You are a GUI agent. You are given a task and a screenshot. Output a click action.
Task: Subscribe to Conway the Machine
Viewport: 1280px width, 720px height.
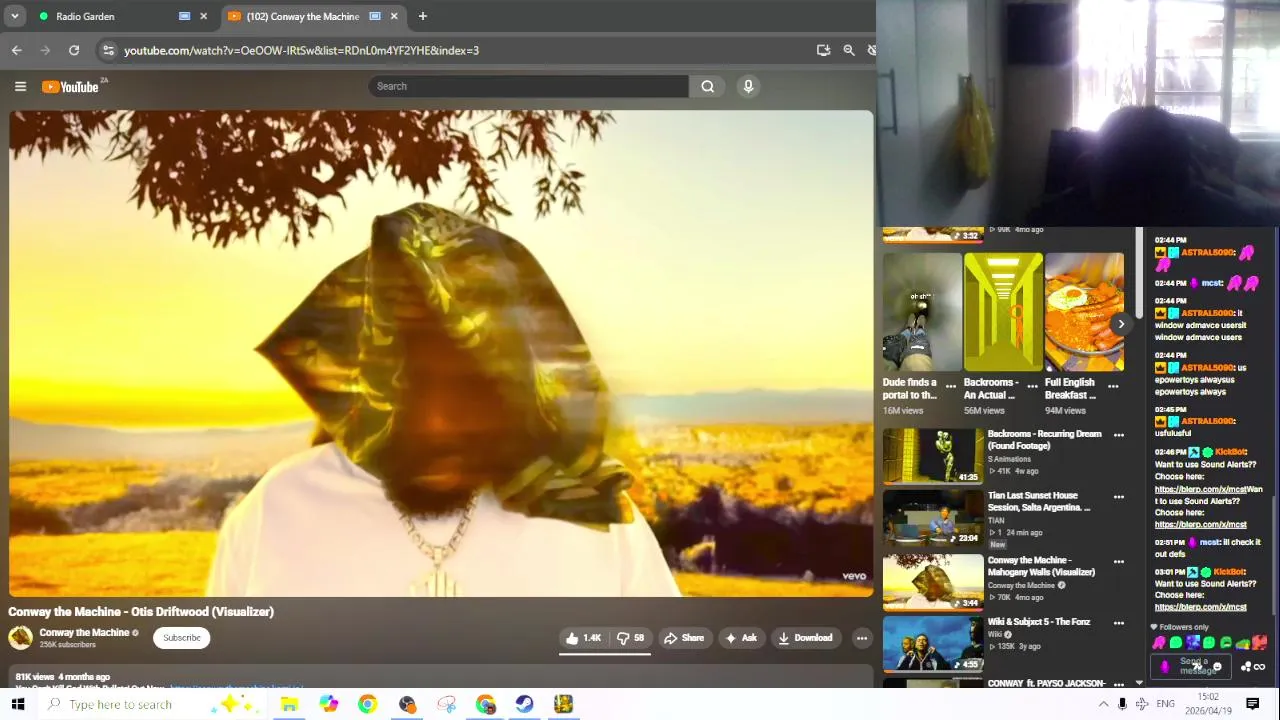(x=182, y=638)
